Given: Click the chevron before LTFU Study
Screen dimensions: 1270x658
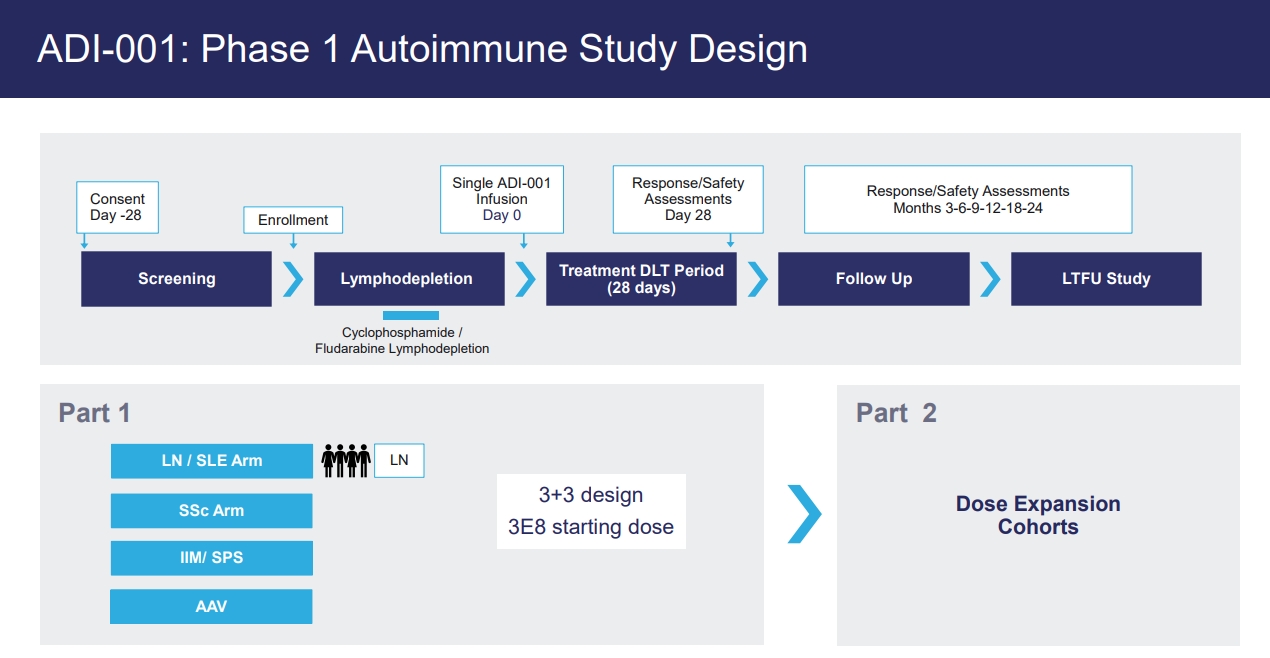Looking at the screenshot, I should (990, 279).
